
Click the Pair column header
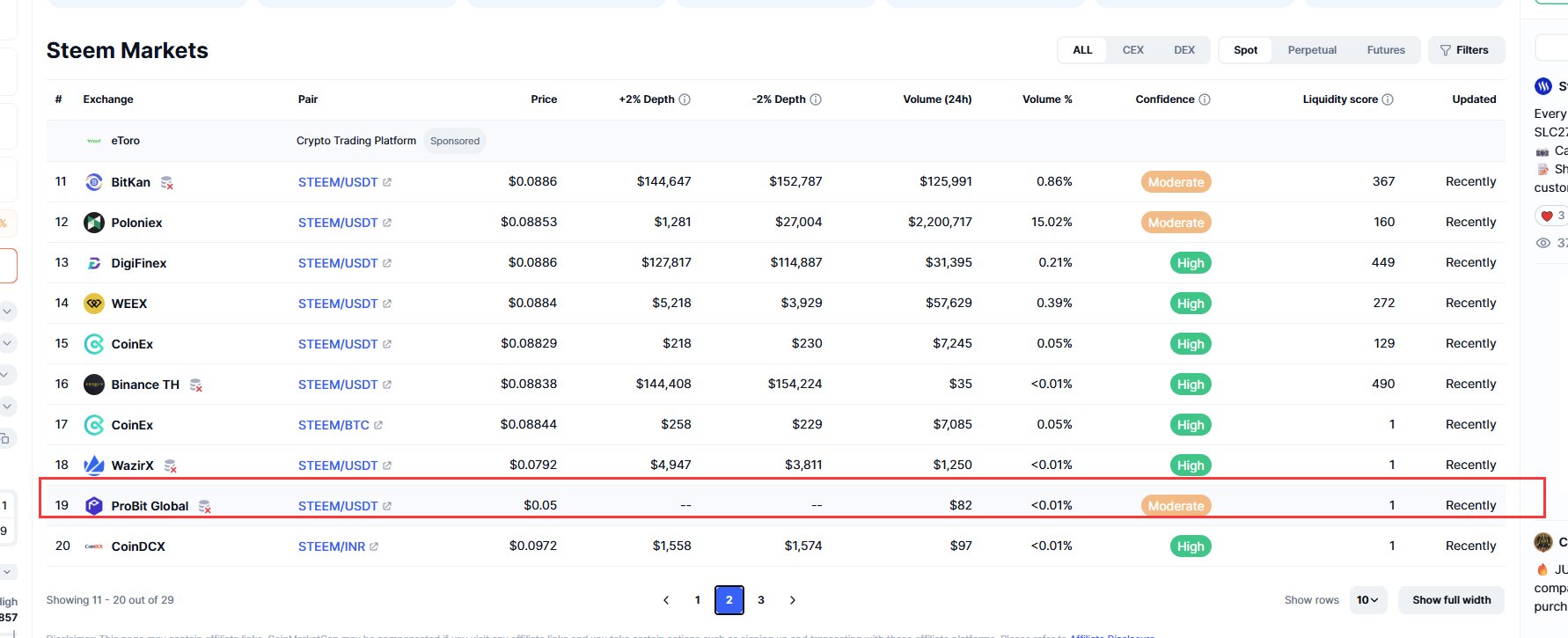pos(308,99)
